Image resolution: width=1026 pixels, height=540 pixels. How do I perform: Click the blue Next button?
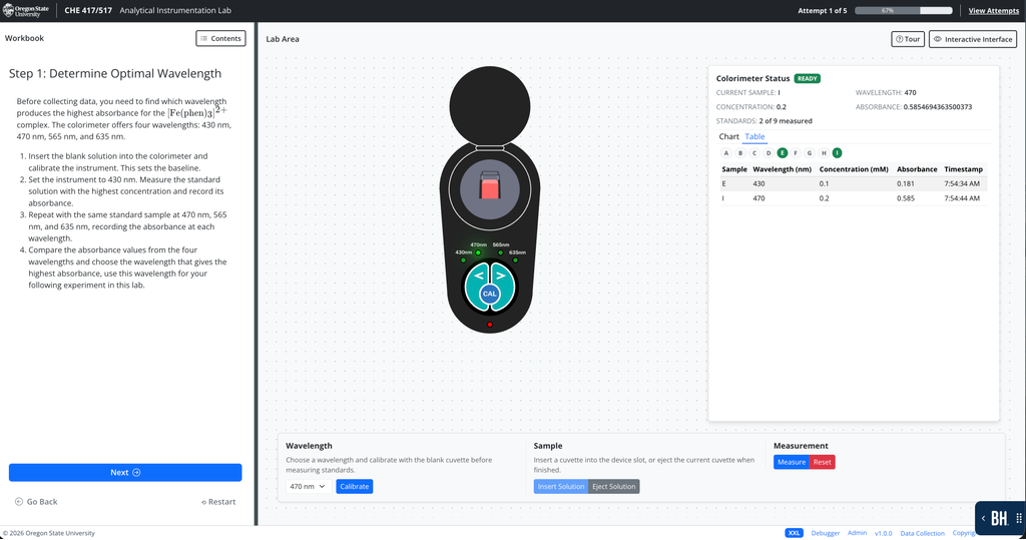pos(125,473)
